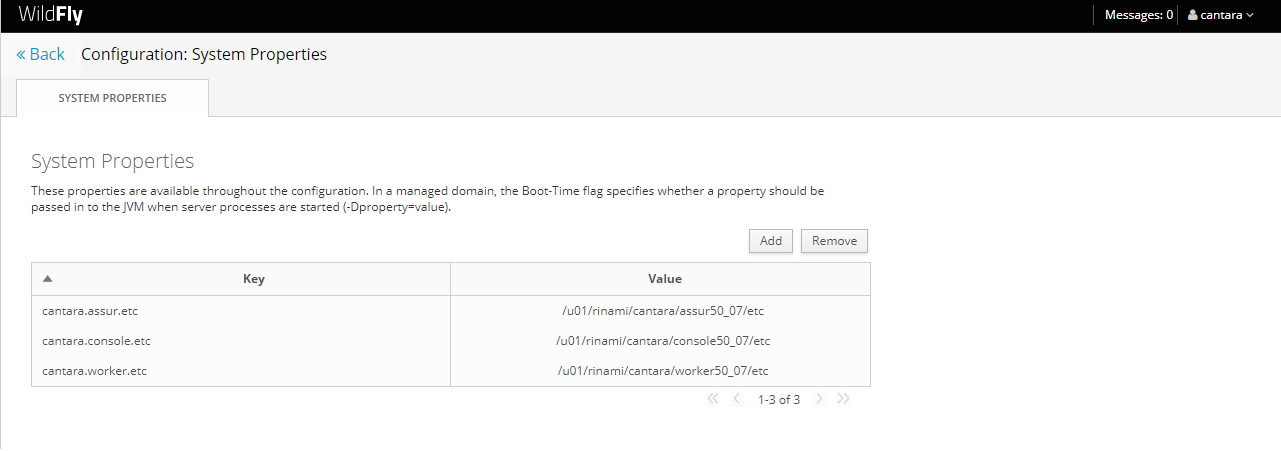This screenshot has width=1281, height=451.
Task: Sort by the Key column header
Action: pyautogui.click(x=254, y=279)
